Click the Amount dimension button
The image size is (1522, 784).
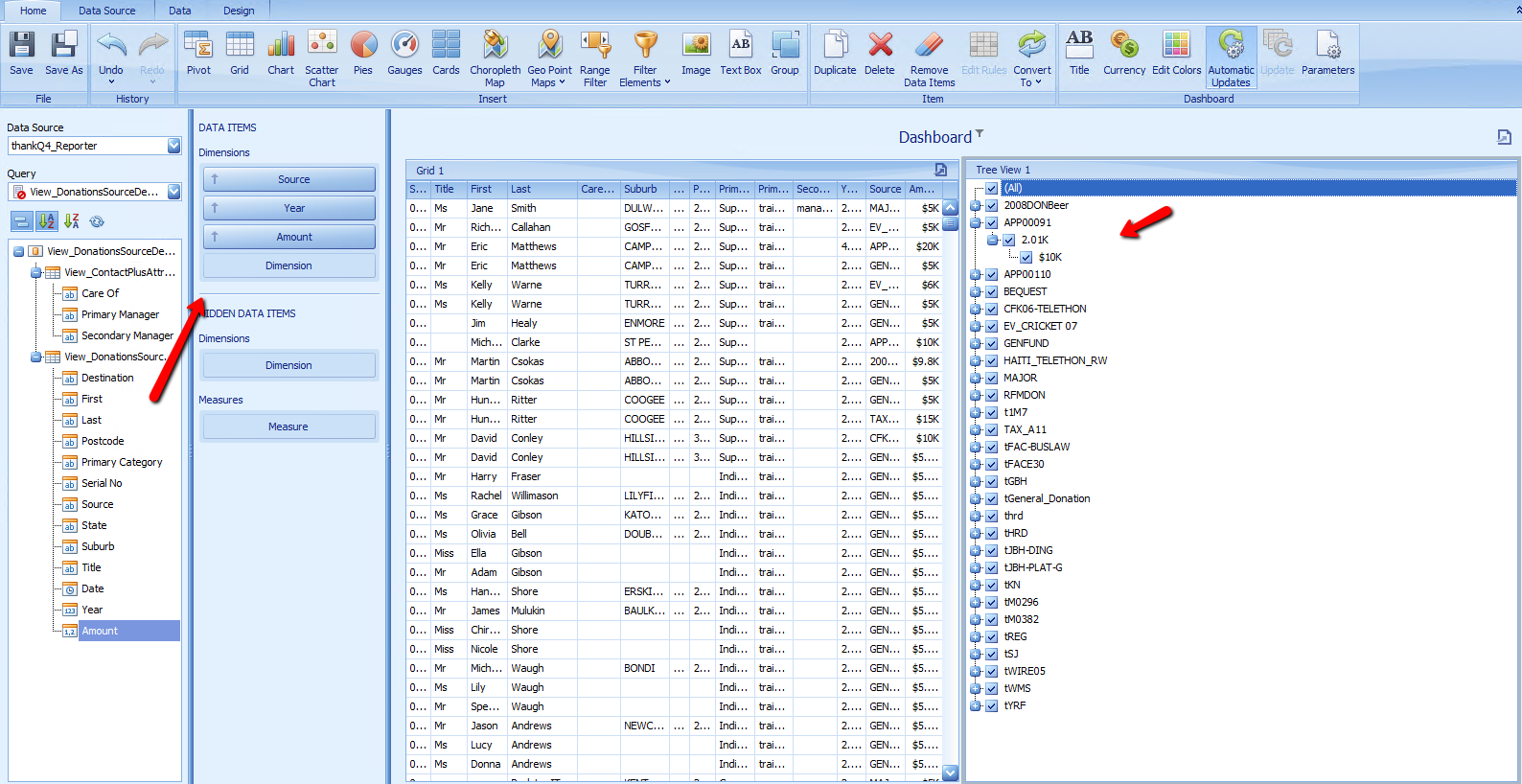tap(289, 237)
